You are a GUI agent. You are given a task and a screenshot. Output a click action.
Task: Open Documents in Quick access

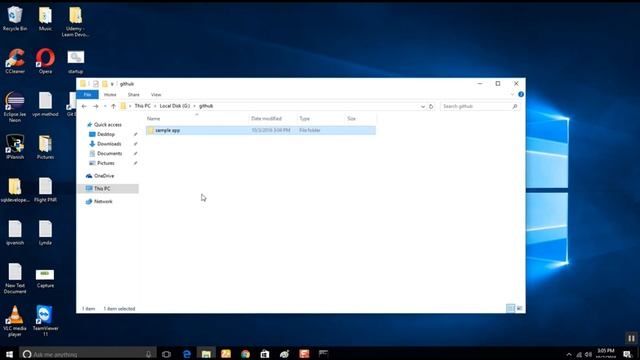[x=109, y=153]
